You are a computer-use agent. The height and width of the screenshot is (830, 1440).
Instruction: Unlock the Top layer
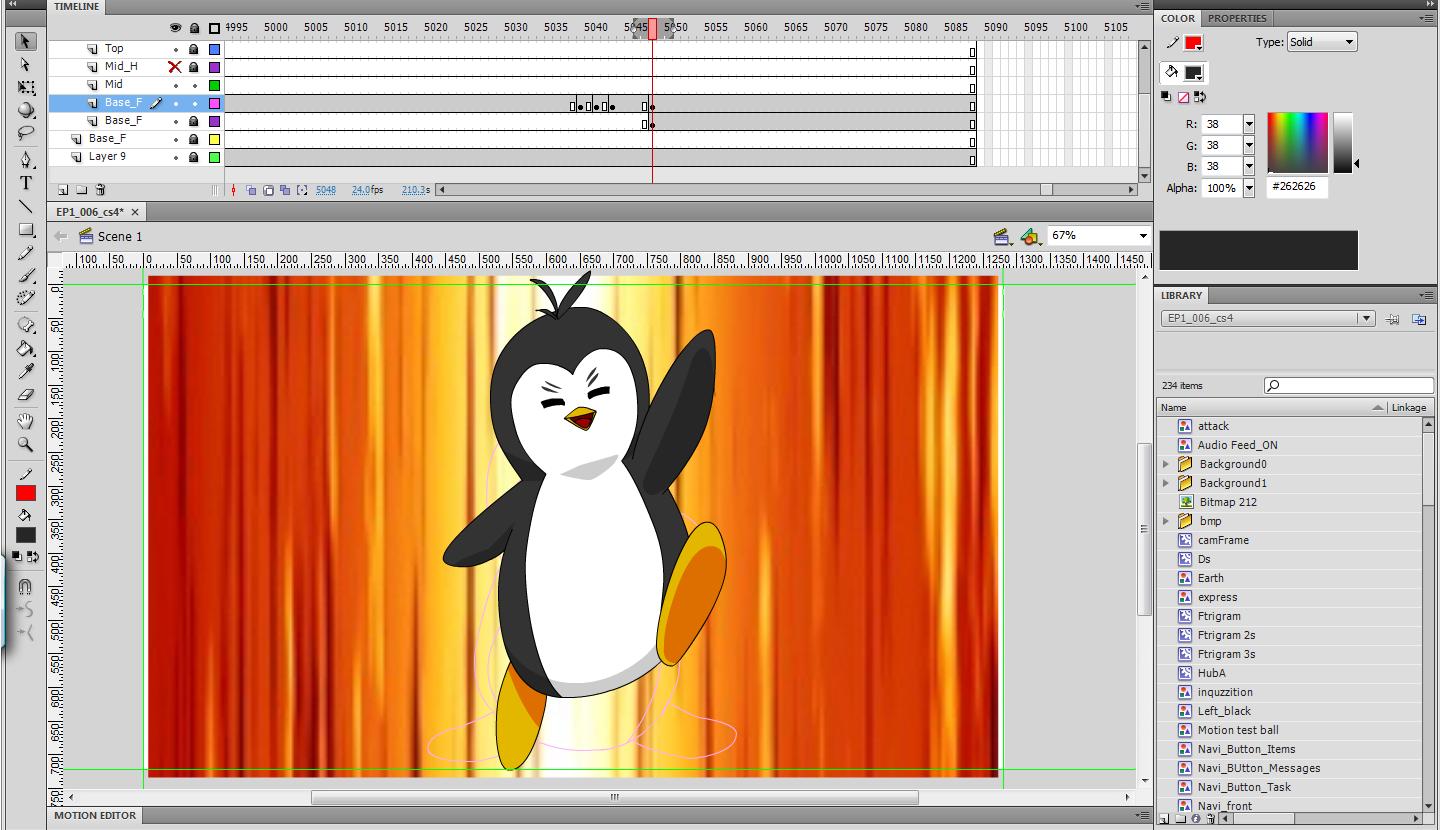point(194,49)
